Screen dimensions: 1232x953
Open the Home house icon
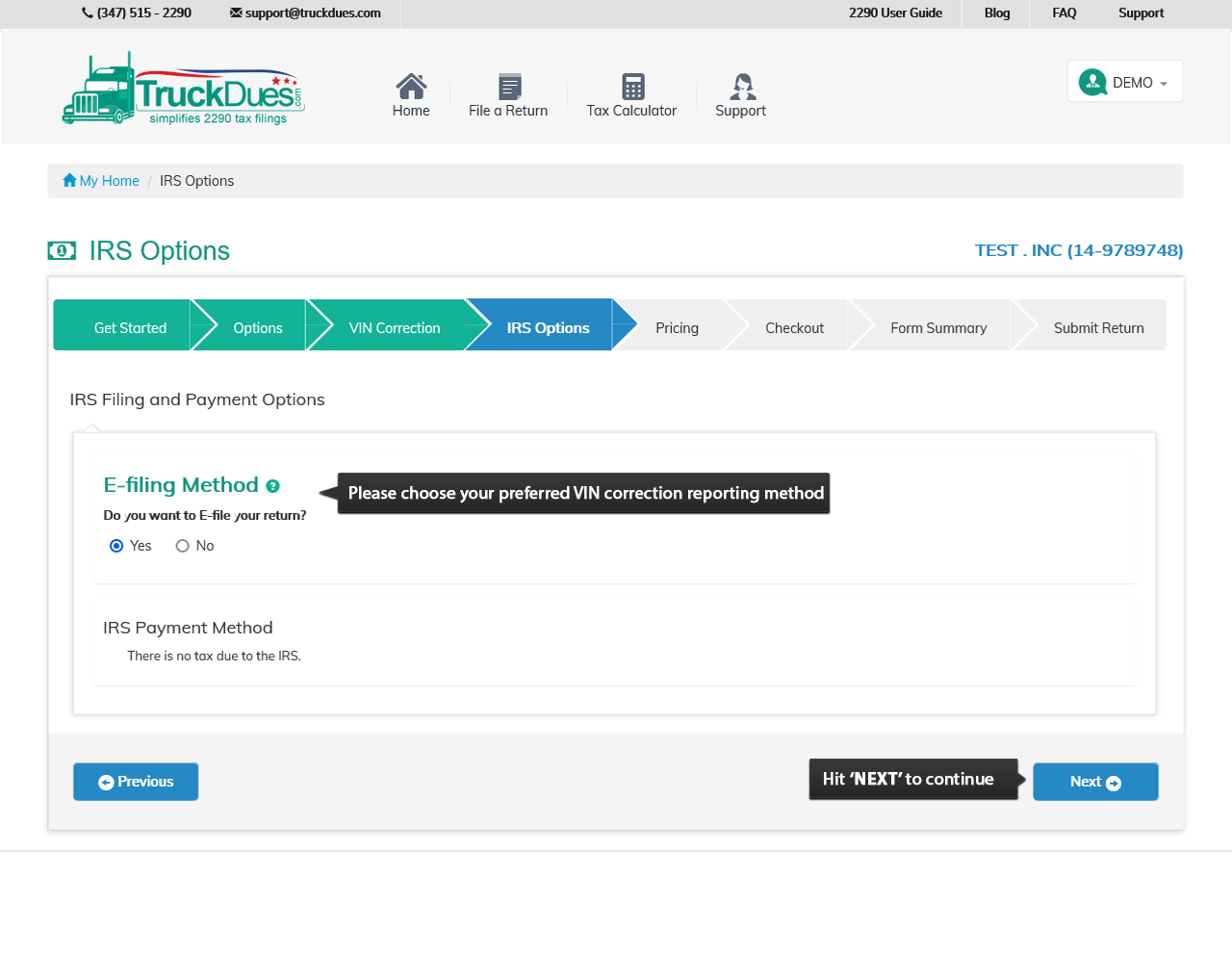(411, 87)
